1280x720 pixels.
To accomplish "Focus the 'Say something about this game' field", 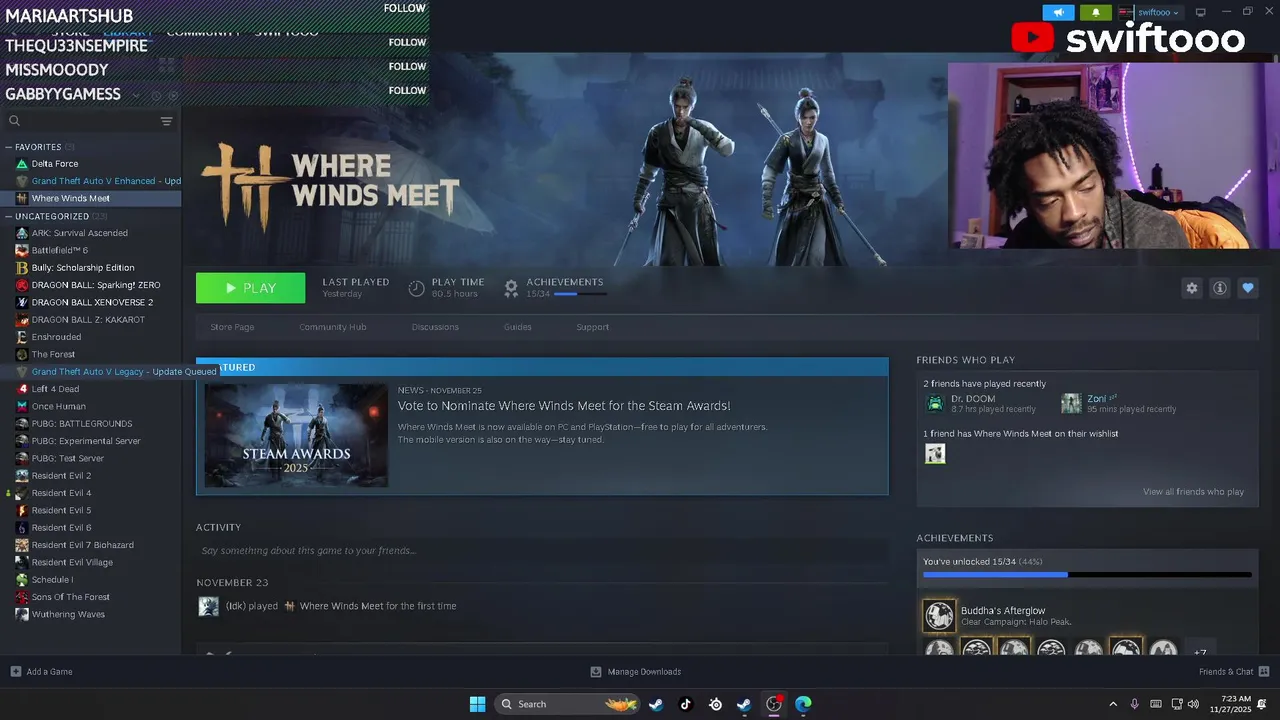I will pyautogui.click(x=542, y=551).
